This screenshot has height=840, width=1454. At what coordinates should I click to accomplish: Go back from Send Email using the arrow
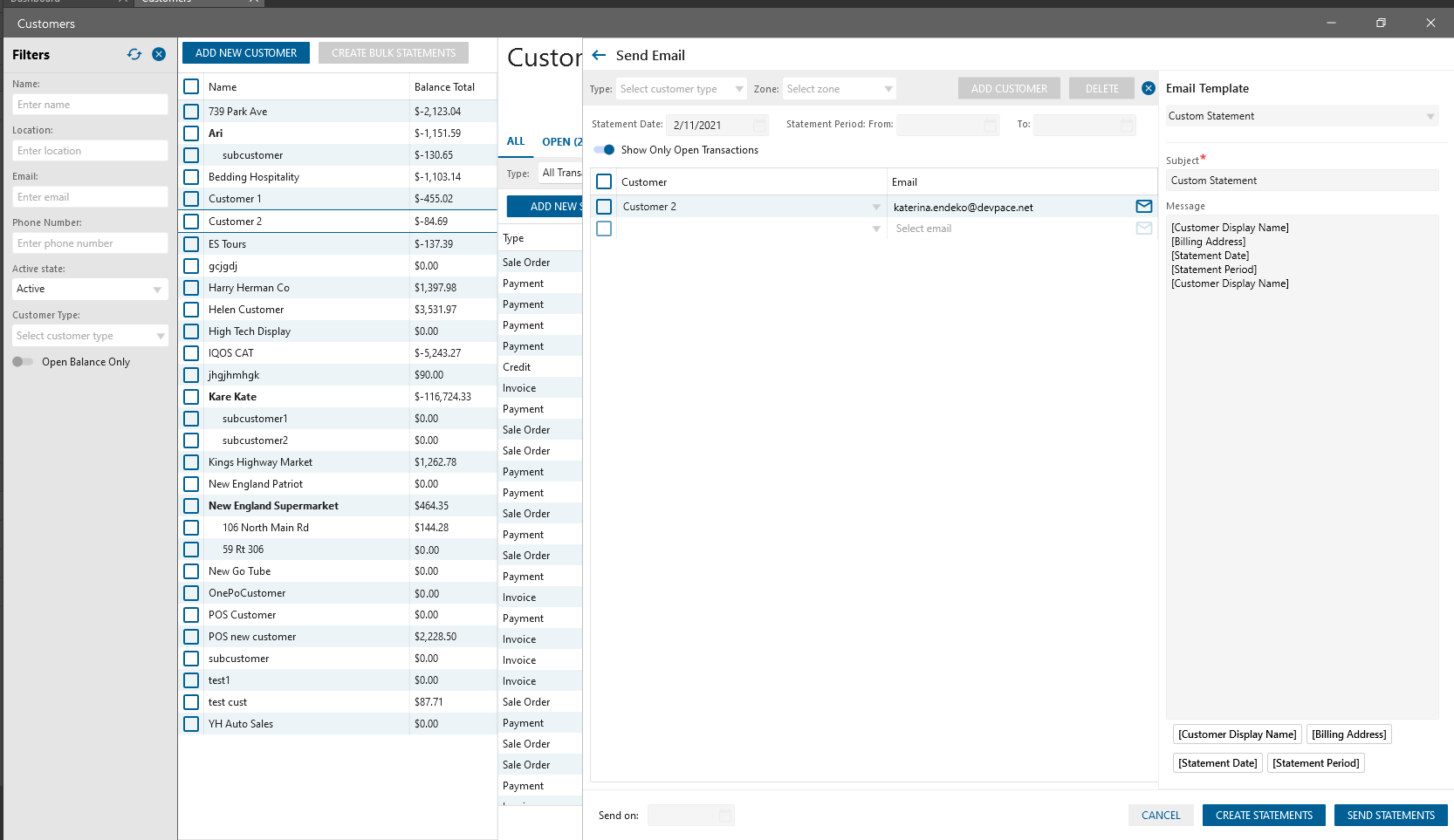pyautogui.click(x=599, y=55)
